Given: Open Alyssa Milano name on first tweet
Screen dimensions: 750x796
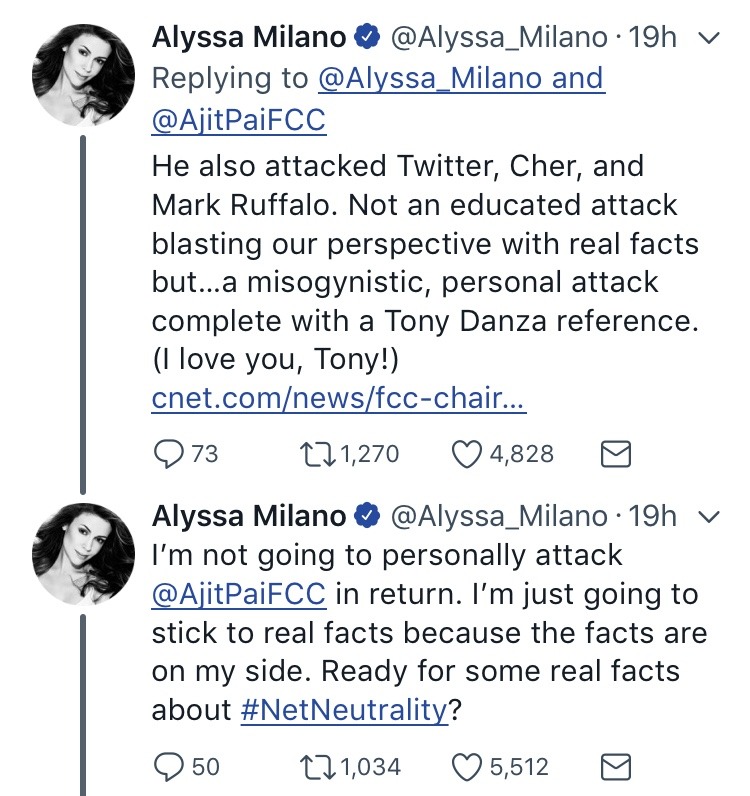Looking at the screenshot, I should [250, 38].
